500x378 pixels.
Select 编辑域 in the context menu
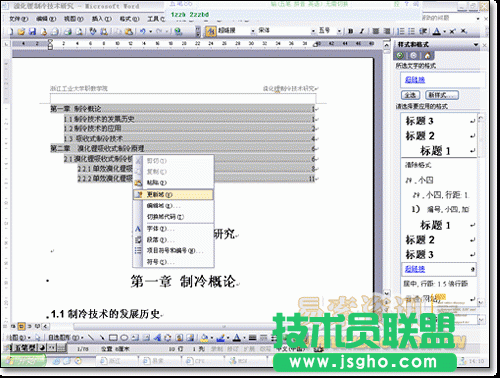click(x=173, y=206)
